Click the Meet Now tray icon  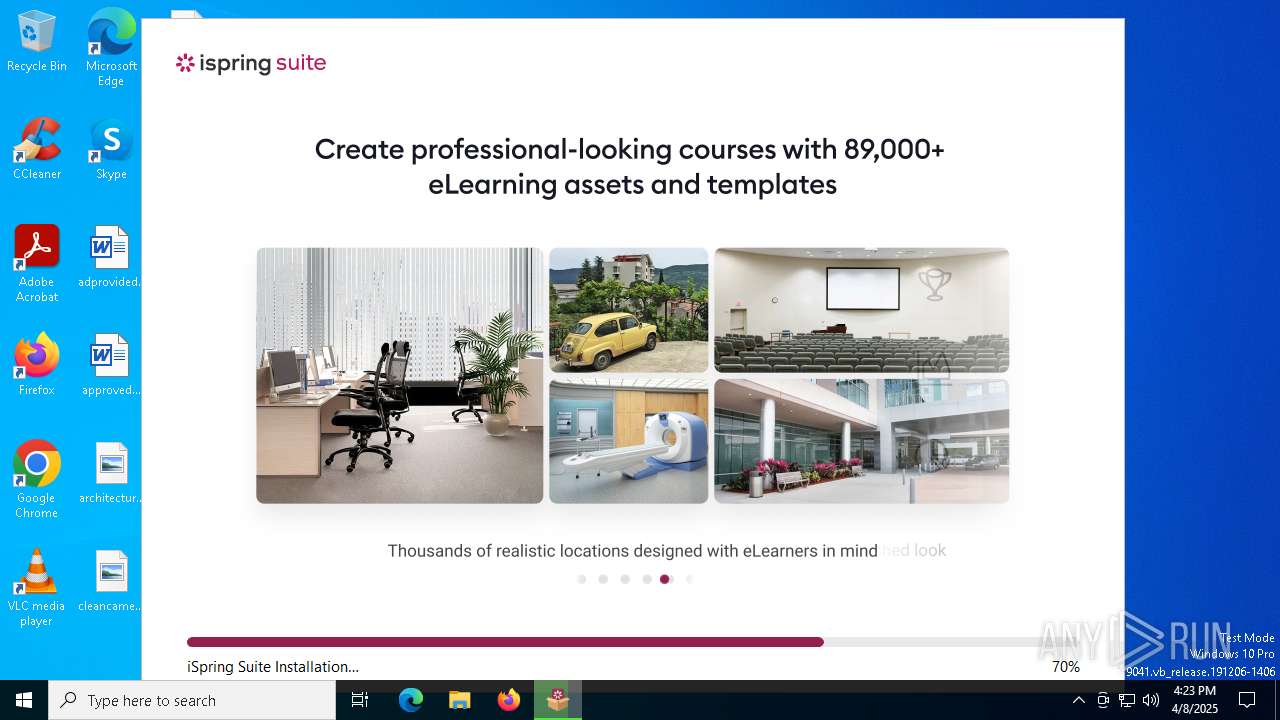[1103, 700]
